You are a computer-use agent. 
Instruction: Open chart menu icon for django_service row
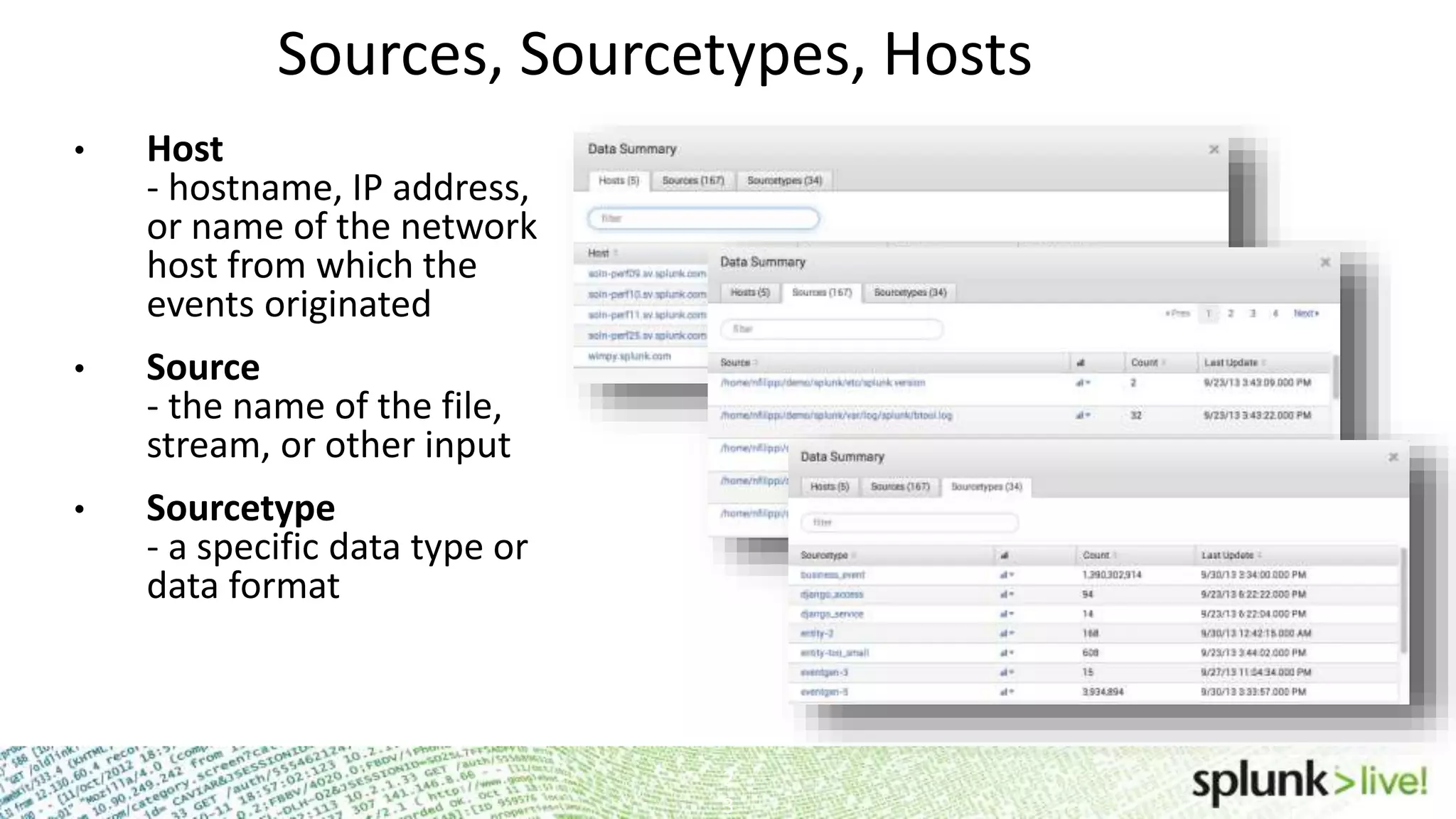(1007, 614)
